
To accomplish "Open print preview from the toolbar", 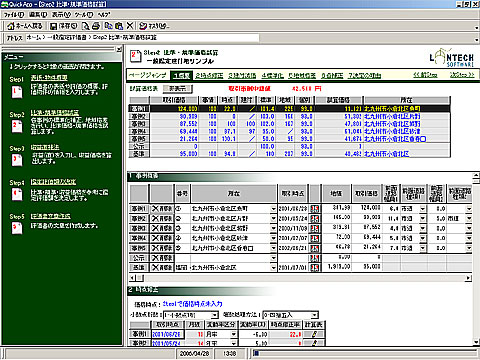I will click(x=86, y=26).
